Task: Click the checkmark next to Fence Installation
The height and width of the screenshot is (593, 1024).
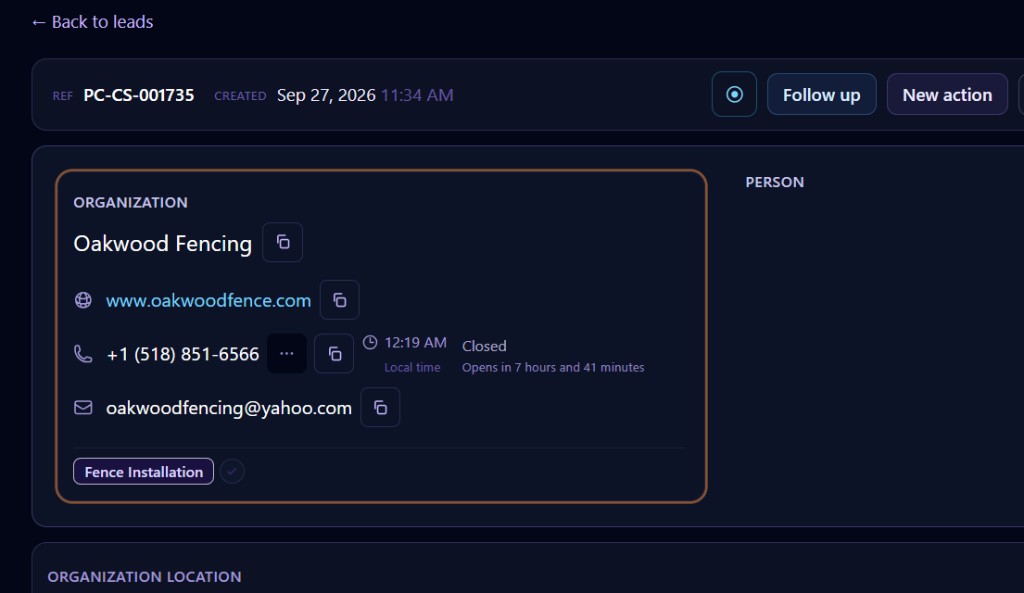Action: 232,472
